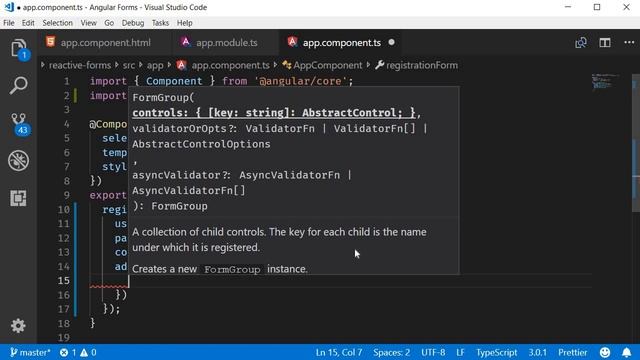Open the Extensions view in activity bar
This screenshot has height=360, width=640.
pyautogui.click(x=18, y=198)
